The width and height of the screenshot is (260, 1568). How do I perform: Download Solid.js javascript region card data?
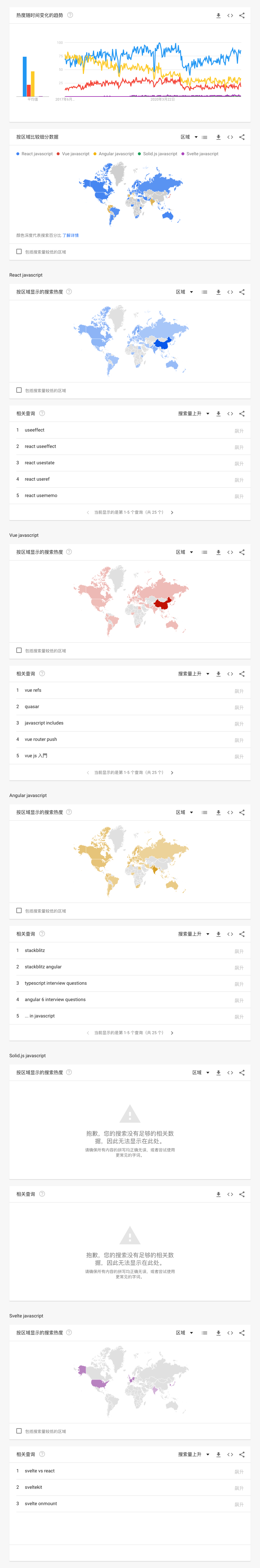click(218, 1072)
